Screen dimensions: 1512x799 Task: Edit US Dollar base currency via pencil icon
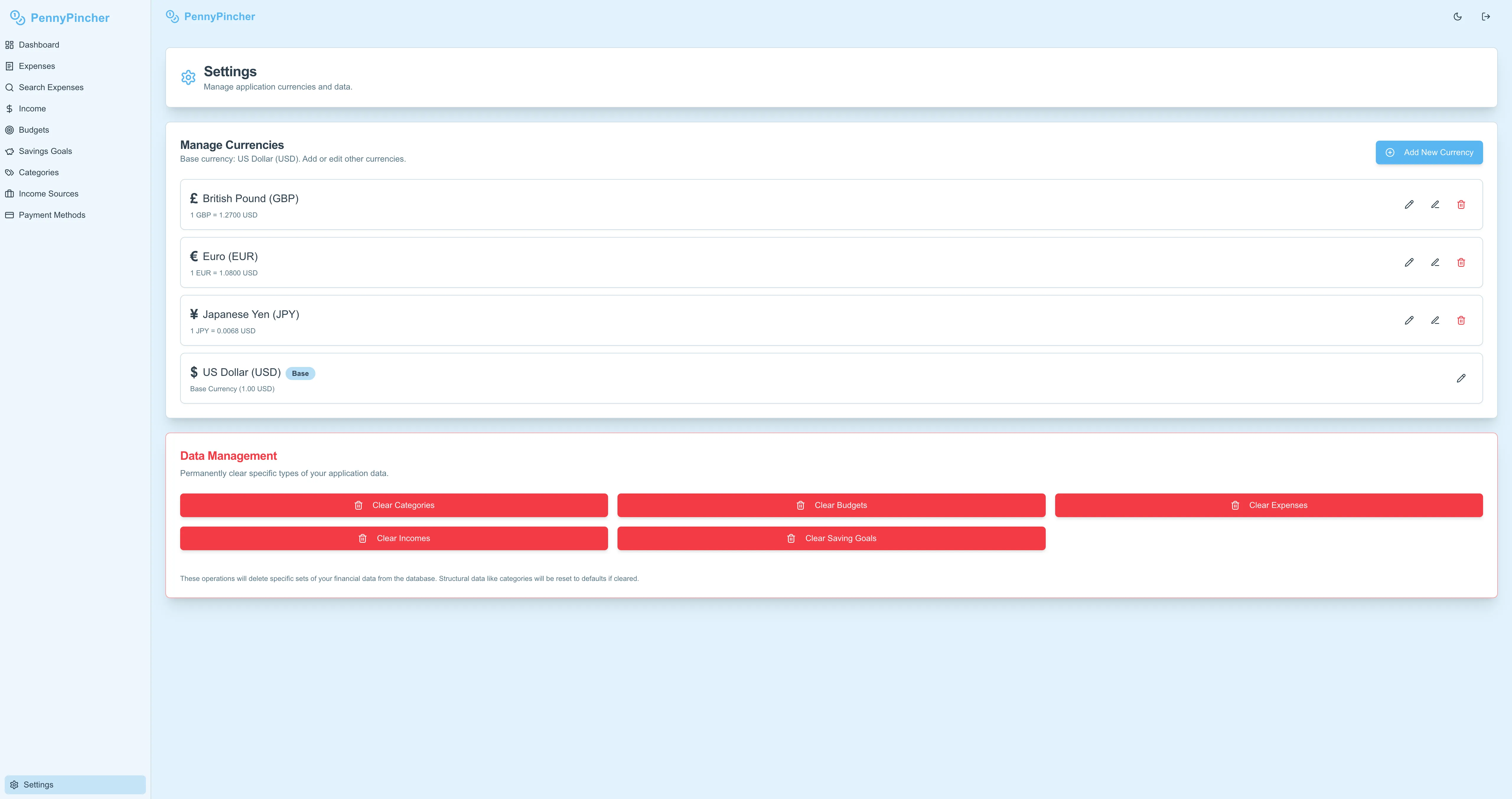click(x=1461, y=378)
